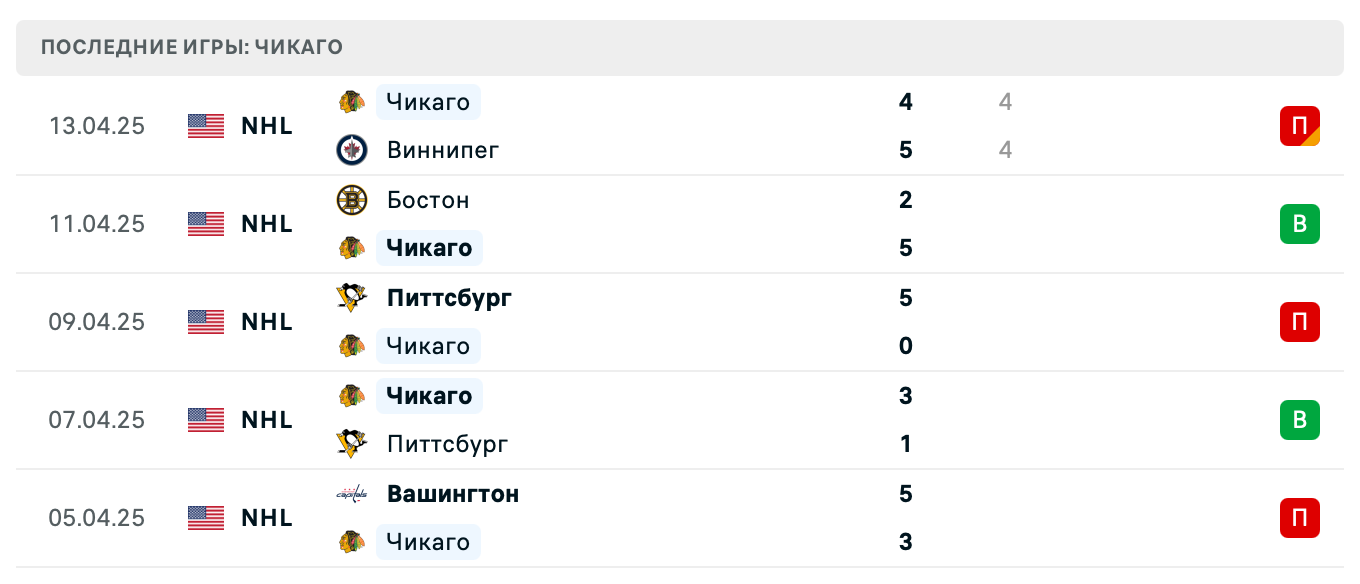Open the Виннипег team link
The image size is (1360, 584).
(x=442, y=150)
